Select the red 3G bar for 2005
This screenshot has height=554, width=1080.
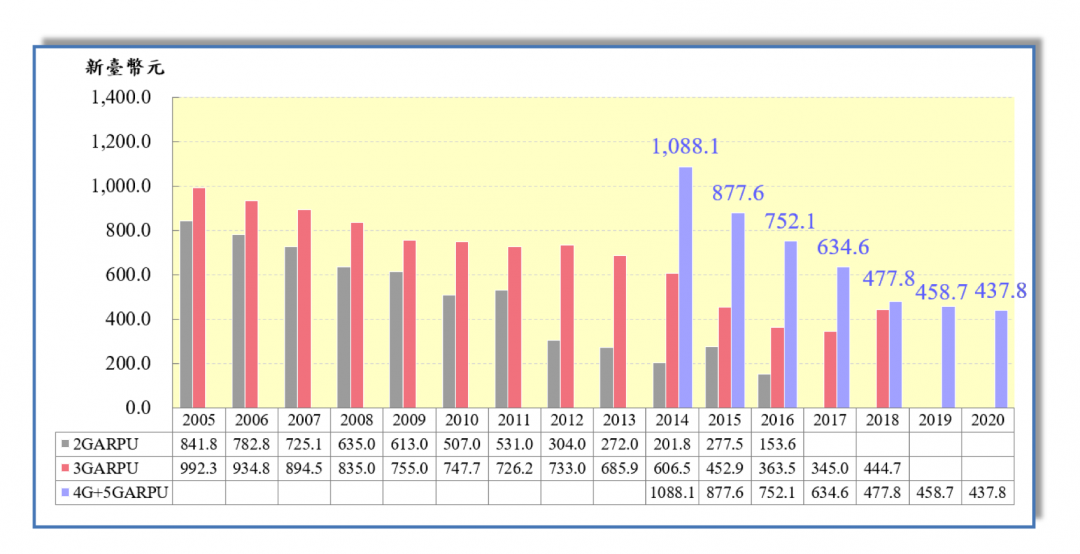199,298
